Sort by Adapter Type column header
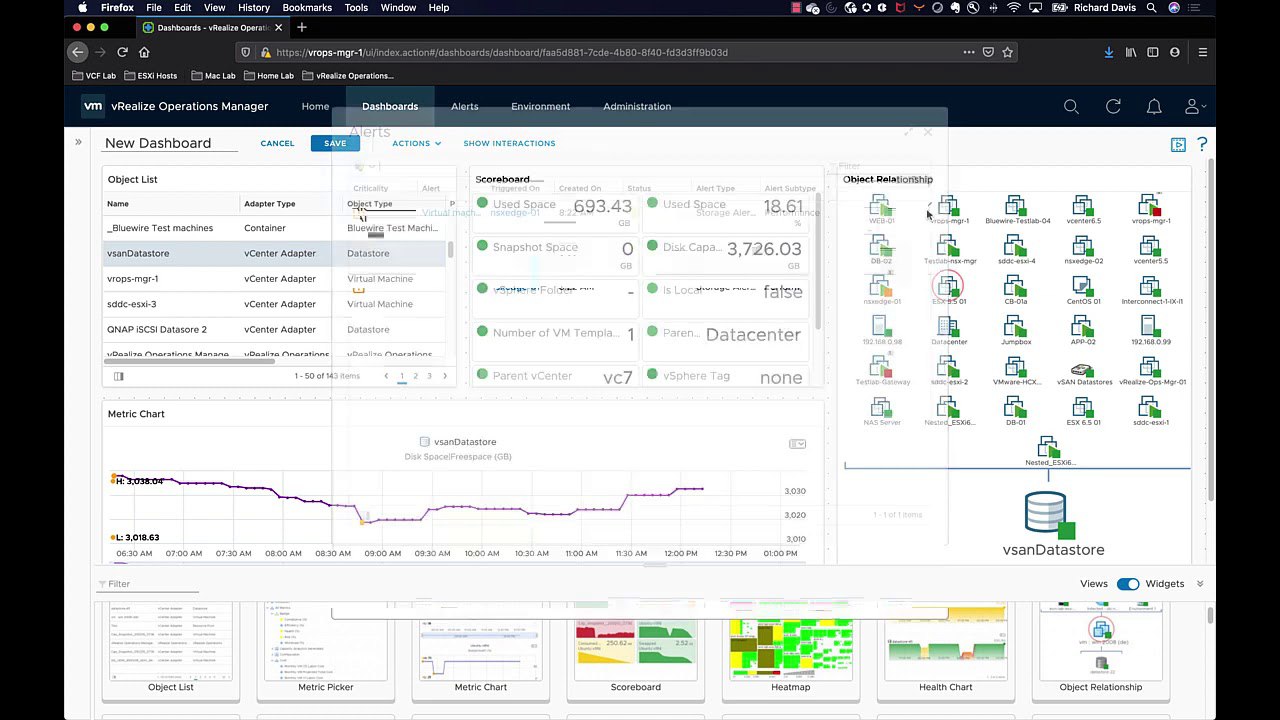Image resolution: width=1280 pixels, height=720 pixels. click(x=270, y=204)
